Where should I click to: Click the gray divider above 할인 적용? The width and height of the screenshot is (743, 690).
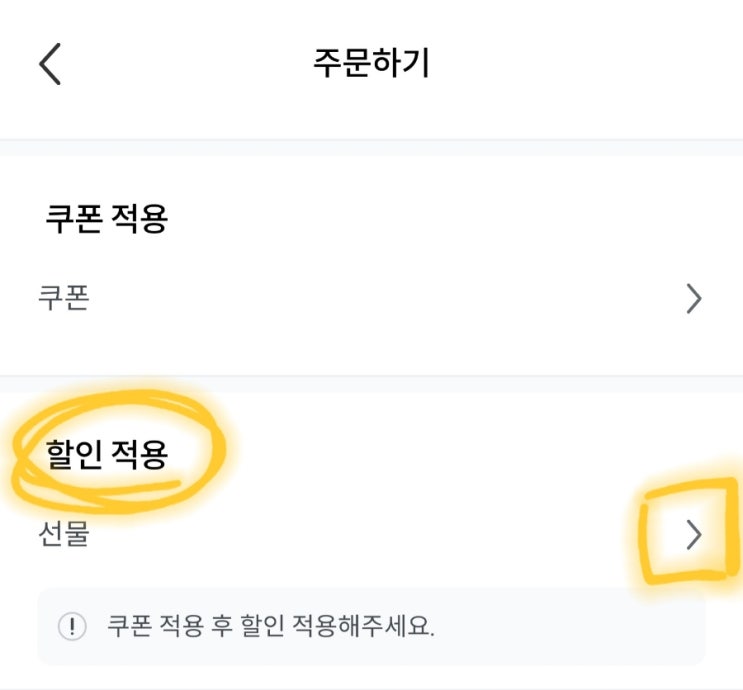click(x=371, y=384)
